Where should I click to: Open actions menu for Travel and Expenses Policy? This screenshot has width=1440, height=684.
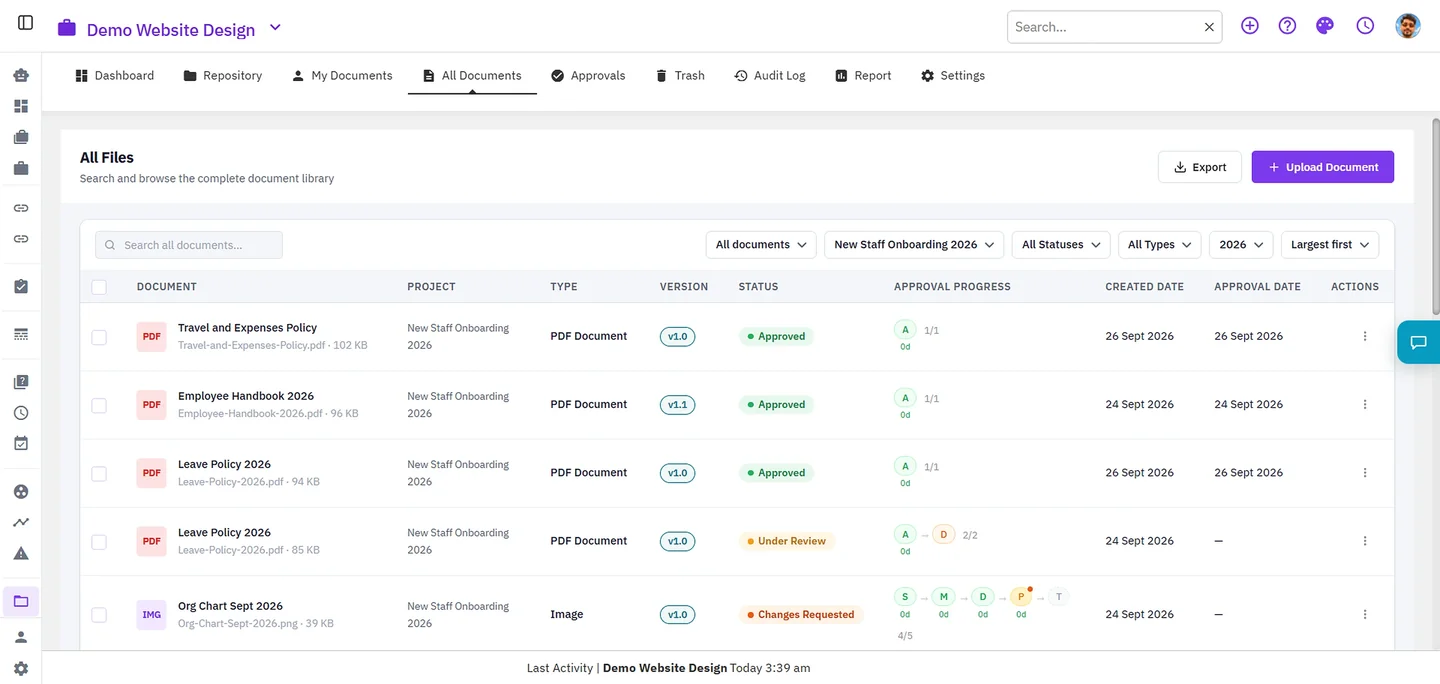pos(1365,336)
